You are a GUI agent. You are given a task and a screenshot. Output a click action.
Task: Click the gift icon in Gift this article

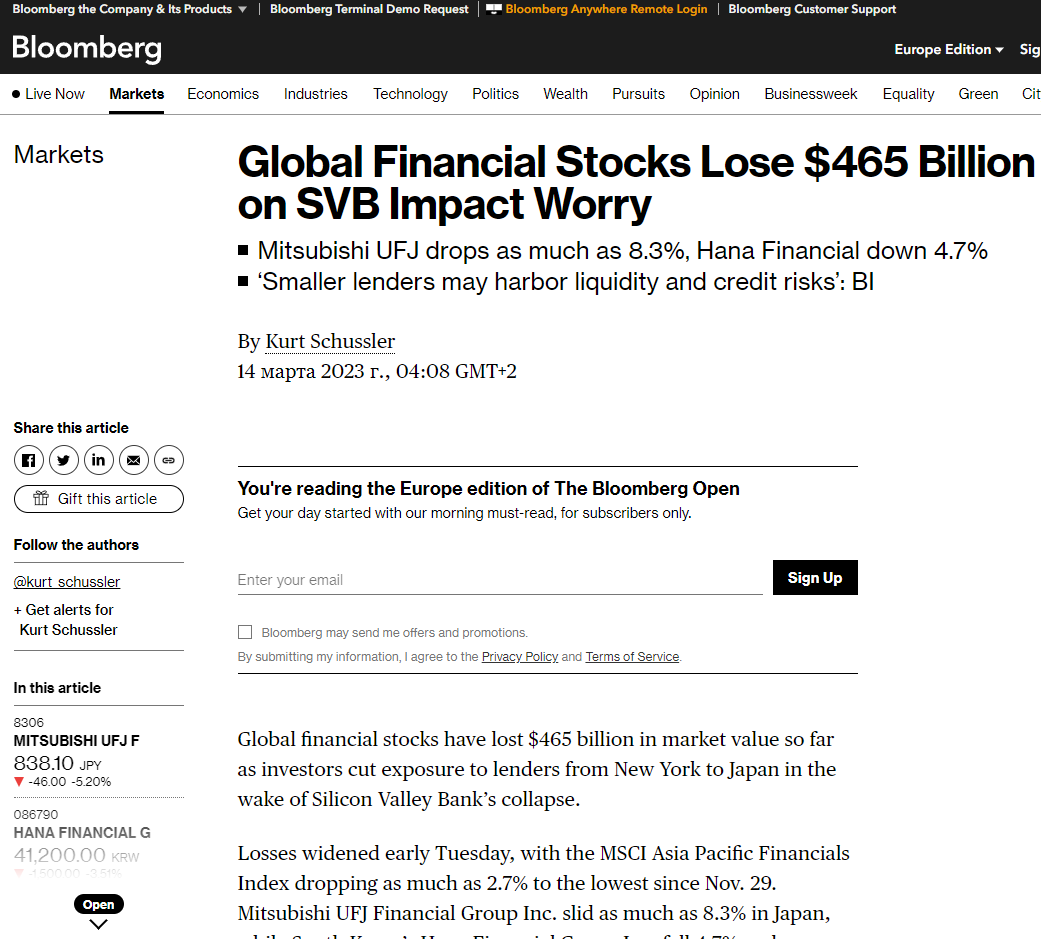click(x=41, y=498)
